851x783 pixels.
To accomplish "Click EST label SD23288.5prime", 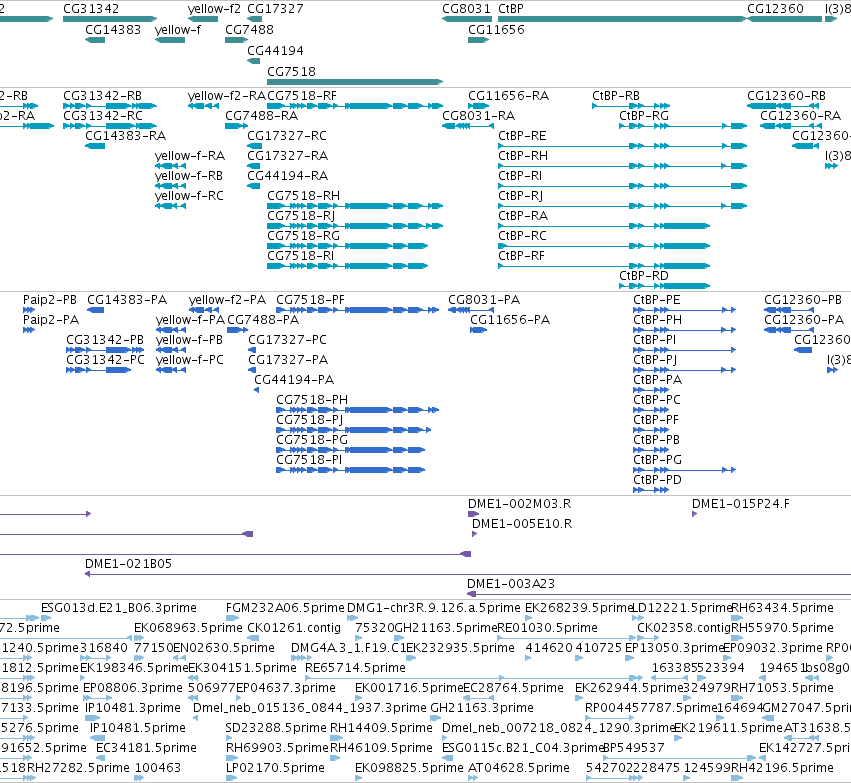I will point(277,728).
